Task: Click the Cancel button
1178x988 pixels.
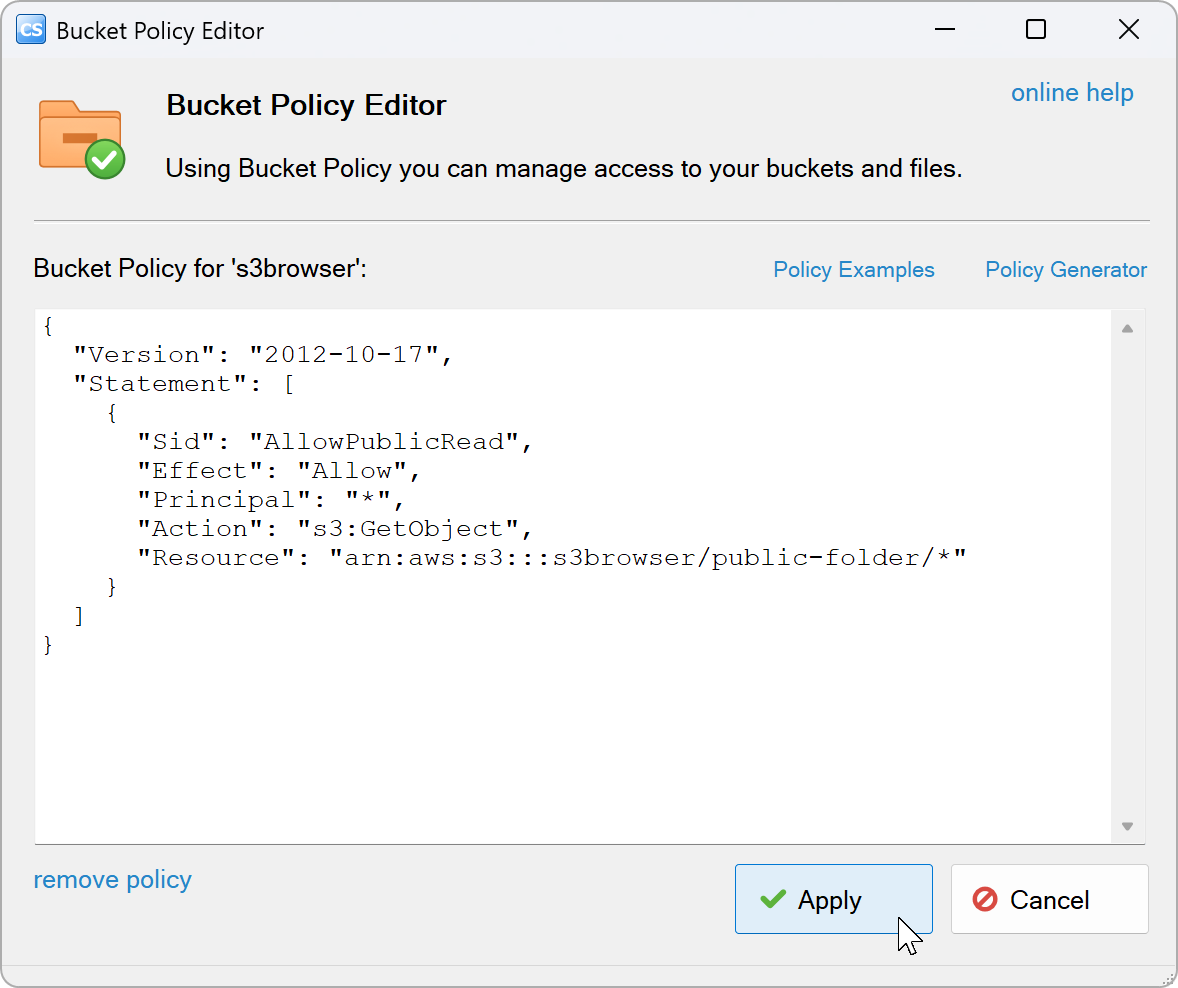Action: pyautogui.click(x=1049, y=899)
